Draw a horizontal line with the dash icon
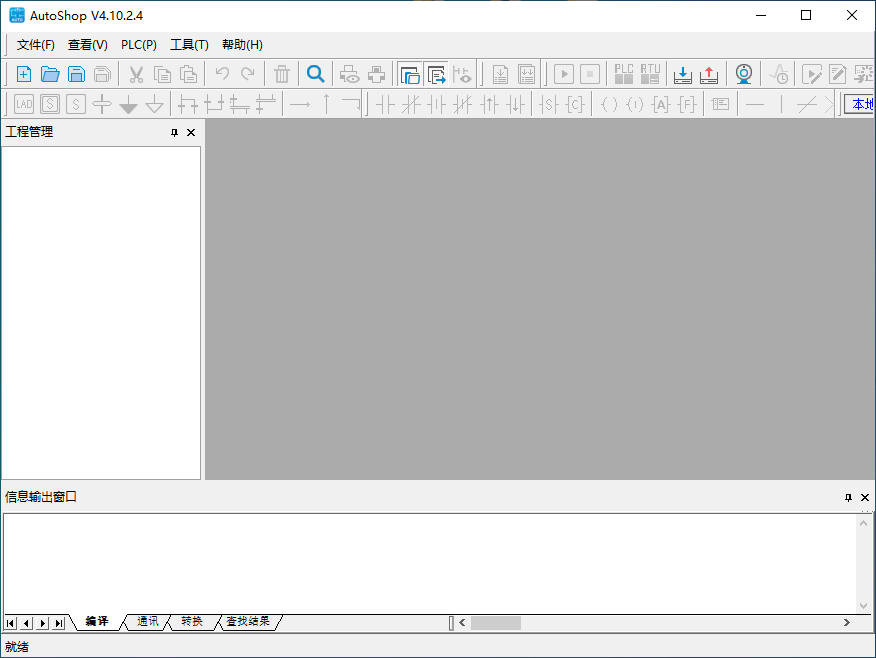The image size is (876, 658). [755, 104]
